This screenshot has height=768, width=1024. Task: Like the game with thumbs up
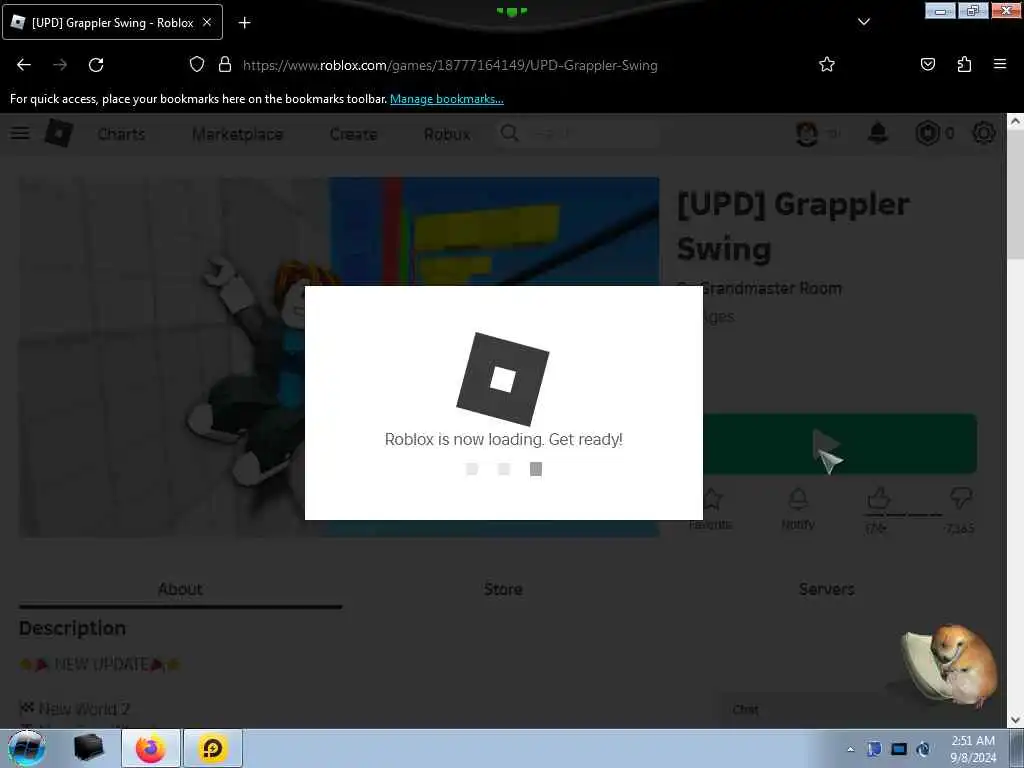tap(878, 500)
